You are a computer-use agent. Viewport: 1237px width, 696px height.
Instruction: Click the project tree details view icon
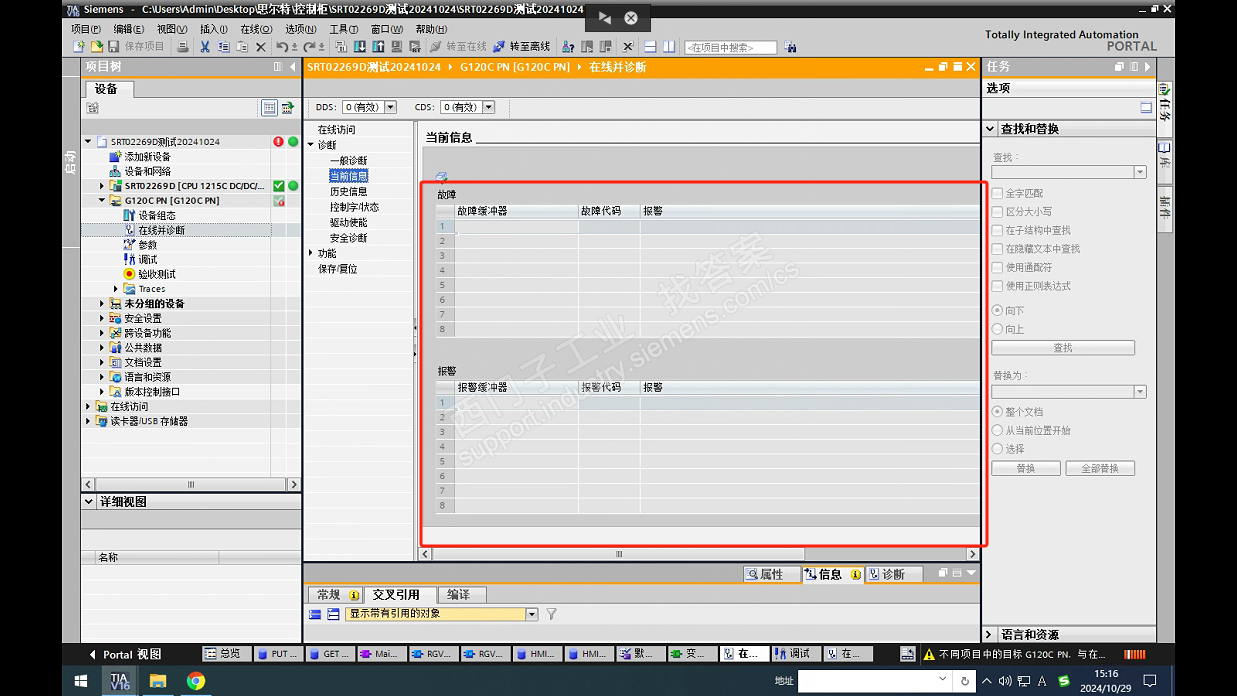tap(269, 107)
